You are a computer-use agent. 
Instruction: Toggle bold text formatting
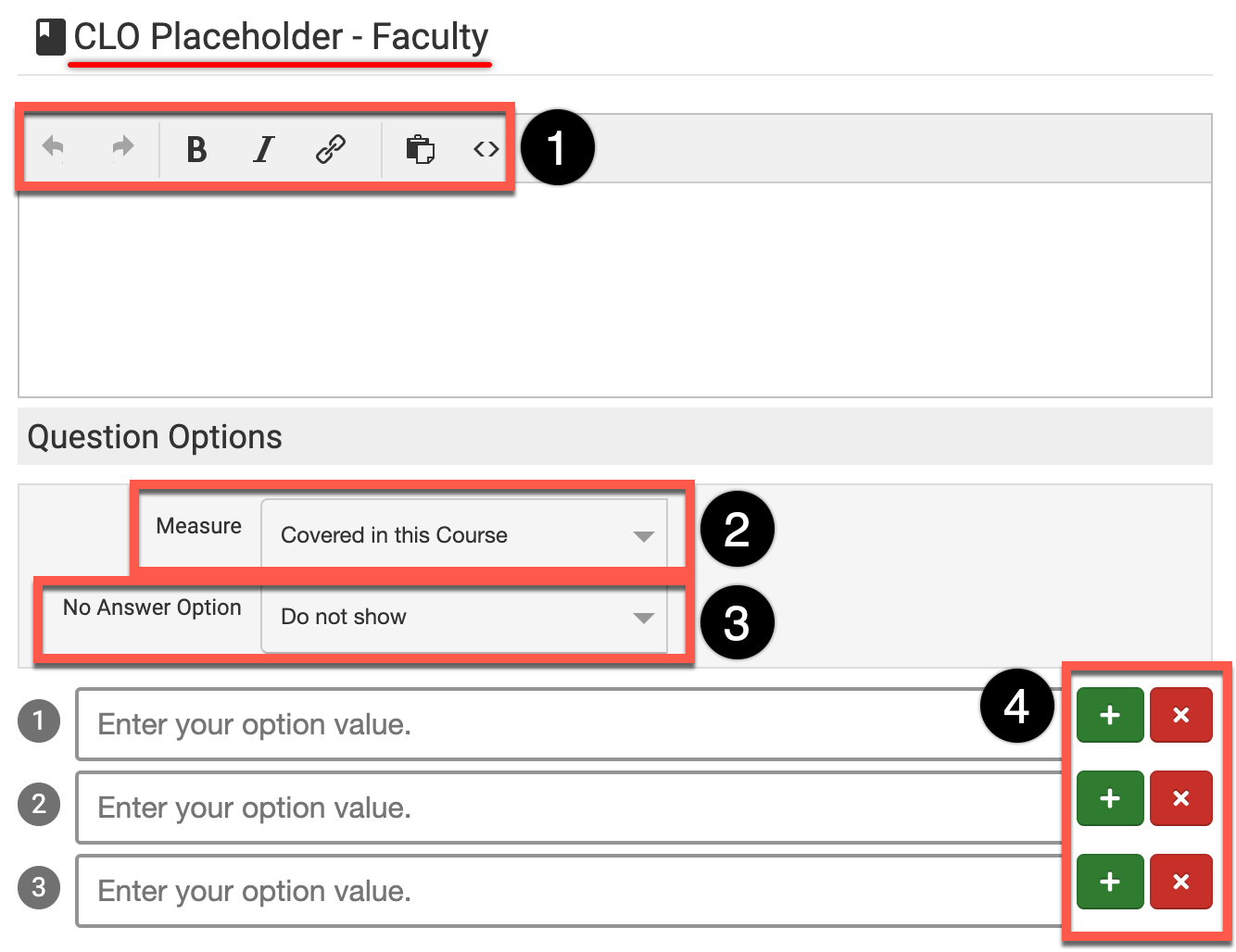(x=196, y=149)
